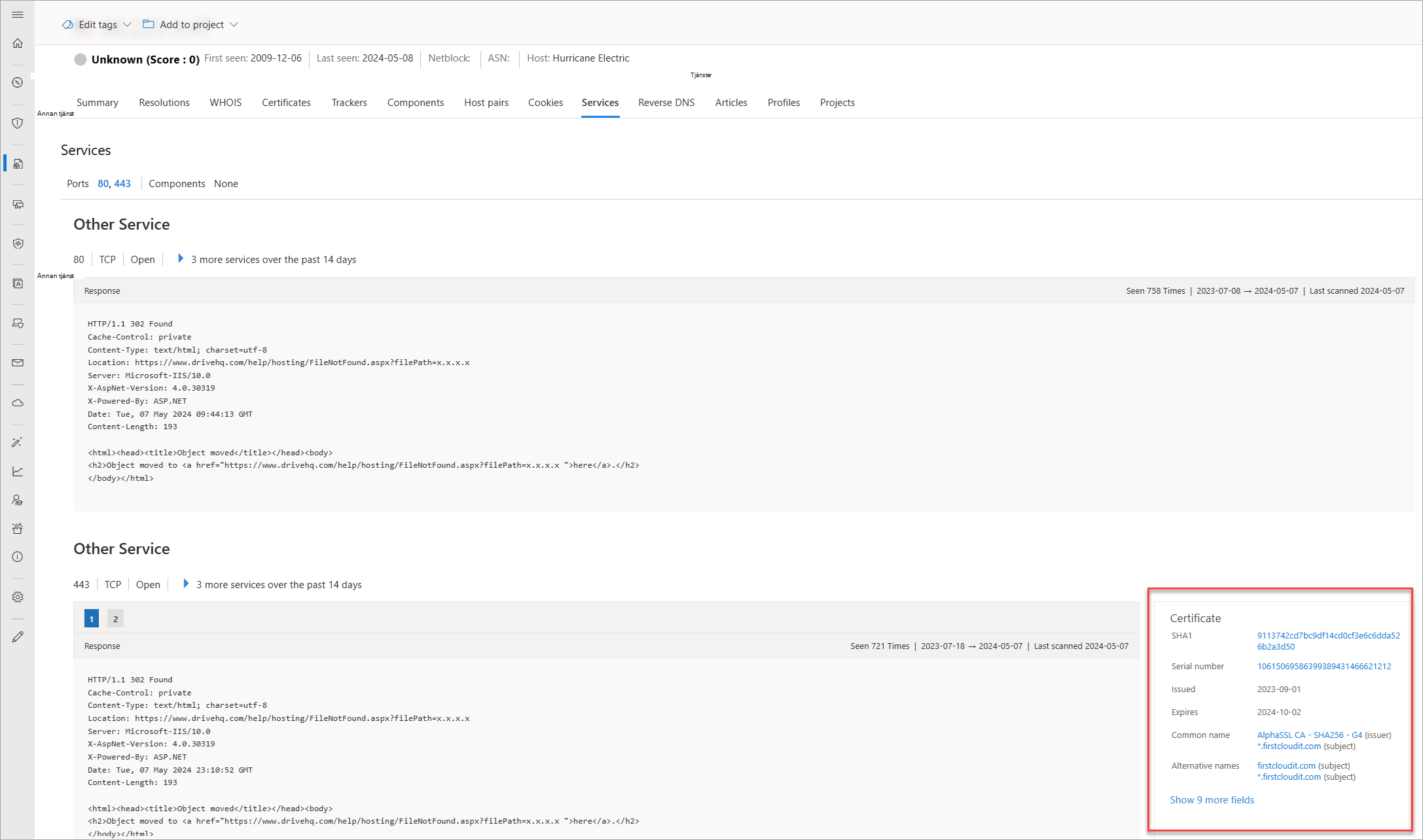
Task: Click the pencil edit icon in sidebar
Action: [x=18, y=637]
